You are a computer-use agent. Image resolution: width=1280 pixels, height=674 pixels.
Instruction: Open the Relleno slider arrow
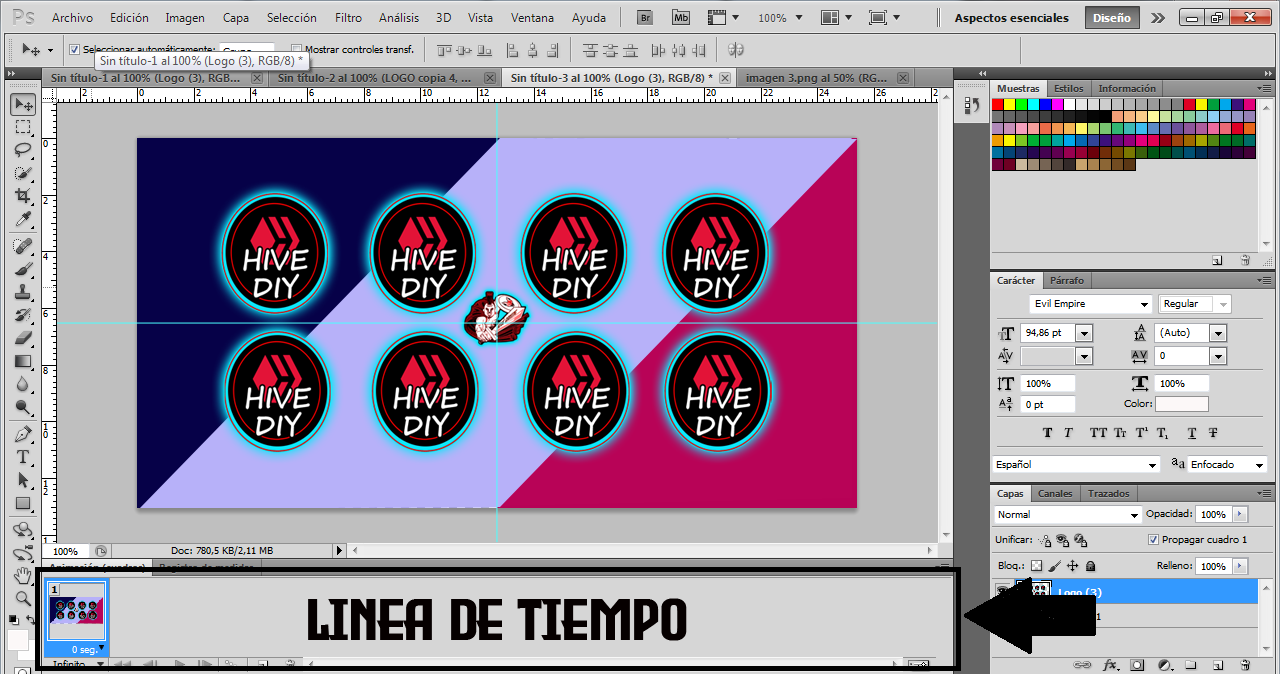click(1240, 566)
